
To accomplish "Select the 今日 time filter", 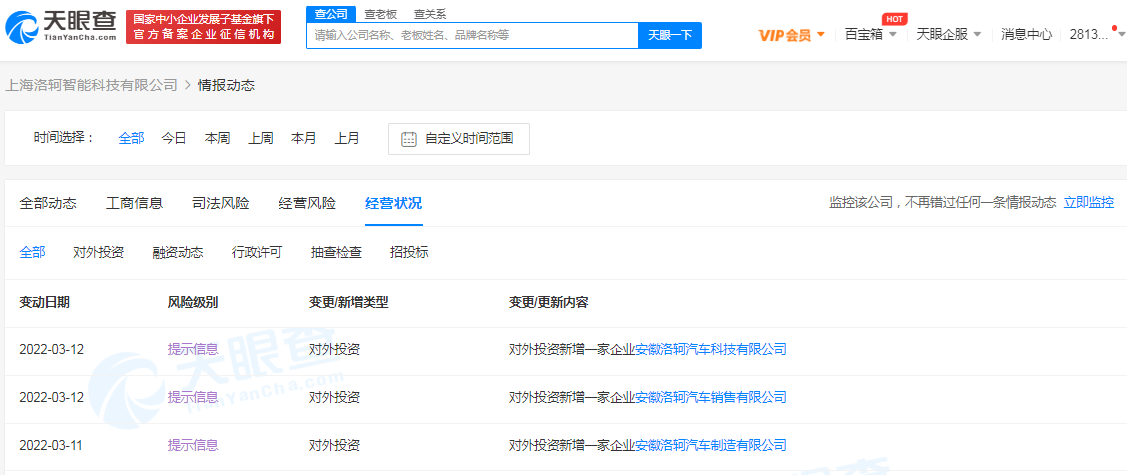I will [174, 138].
